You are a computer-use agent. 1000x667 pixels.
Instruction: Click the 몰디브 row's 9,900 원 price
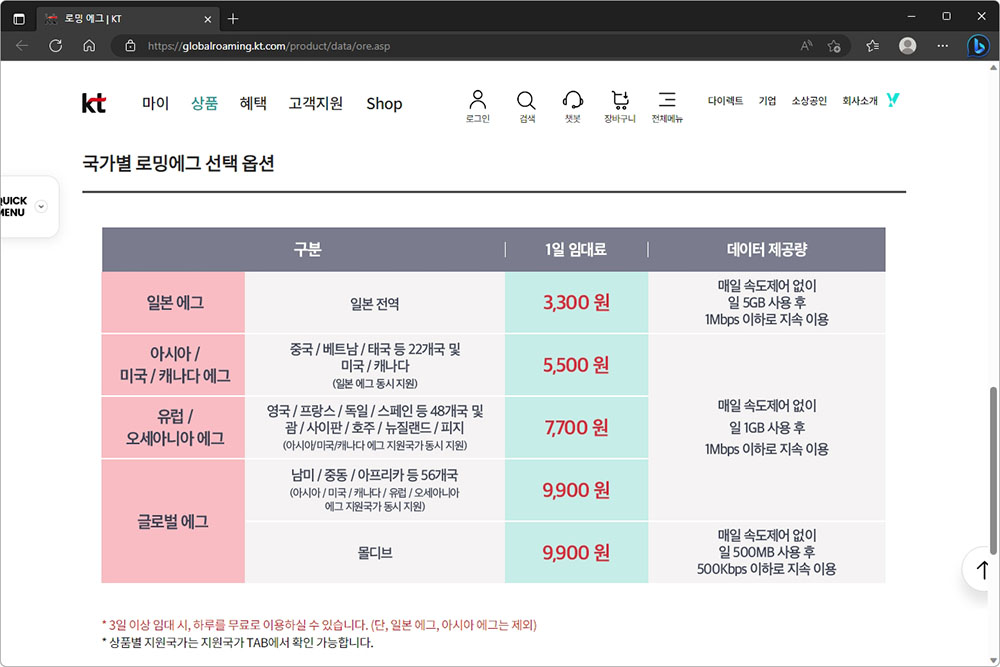point(577,552)
